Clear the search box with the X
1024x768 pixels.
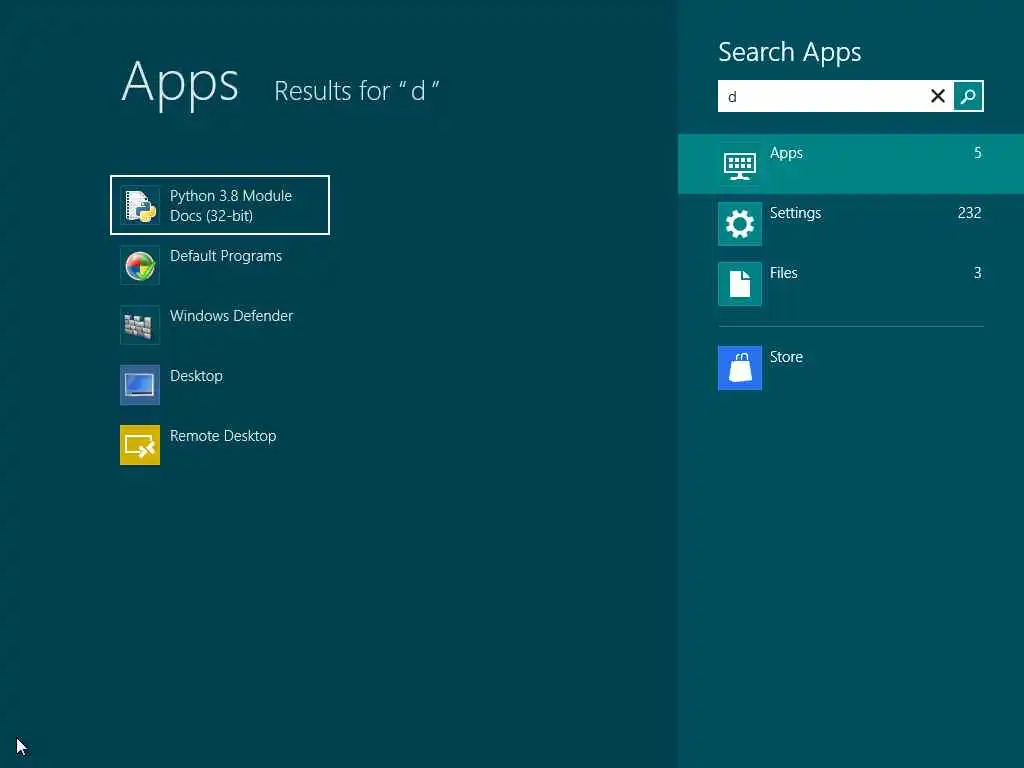tap(938, 96)
